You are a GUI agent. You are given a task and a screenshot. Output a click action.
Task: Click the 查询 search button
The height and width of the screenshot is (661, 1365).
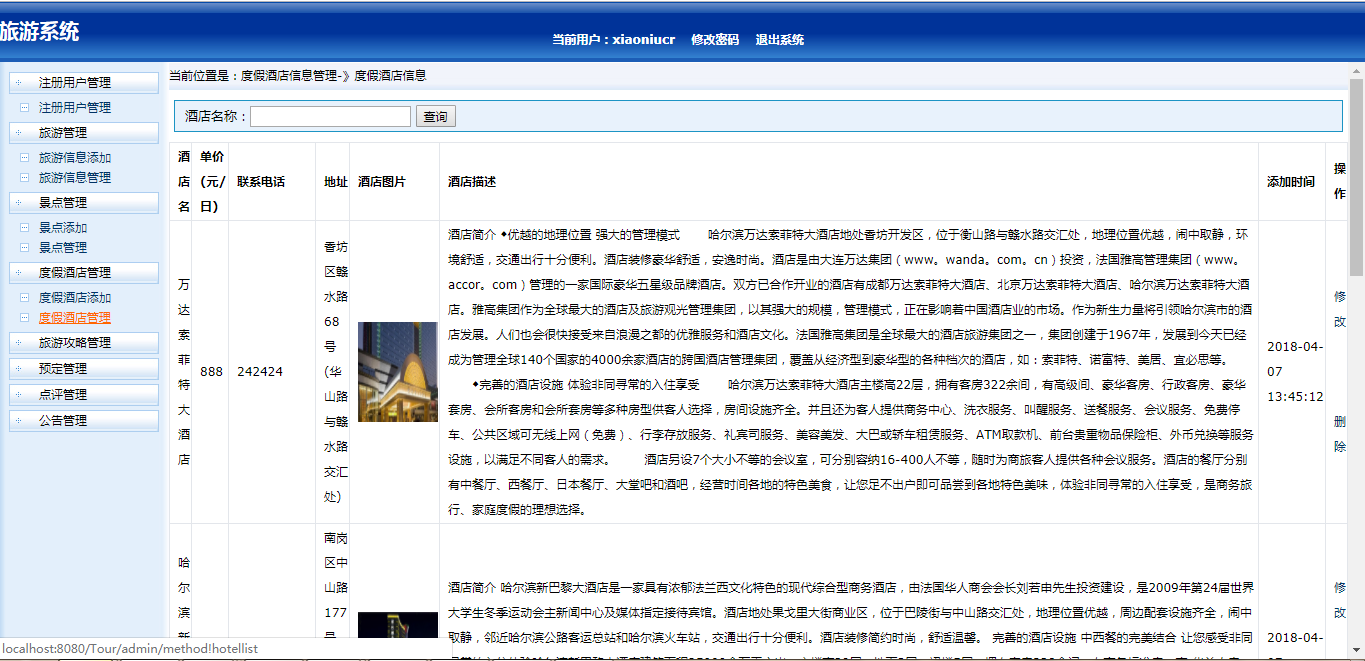click(x=435, y=117)
